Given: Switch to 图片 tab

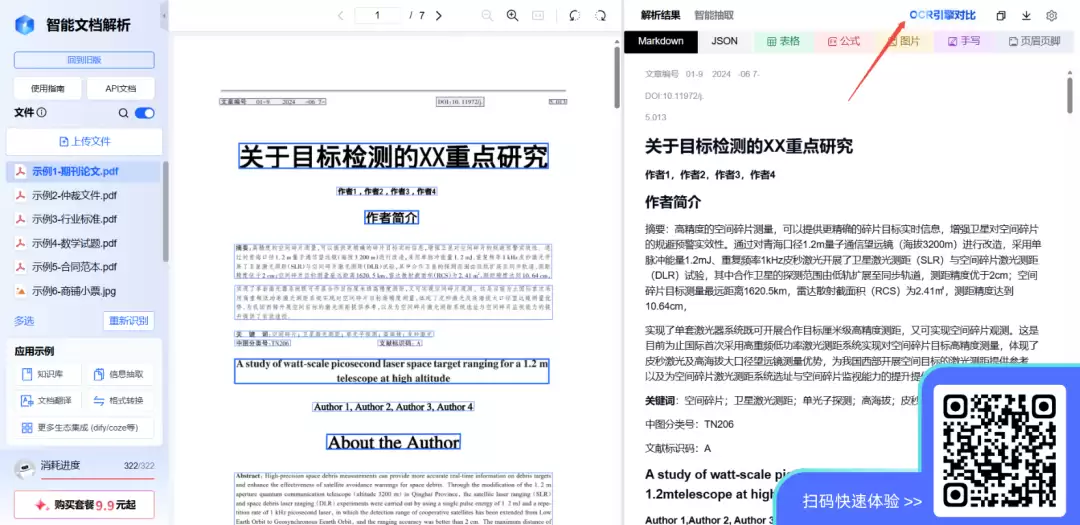Looking at the screenshot, I should point(904,41).
